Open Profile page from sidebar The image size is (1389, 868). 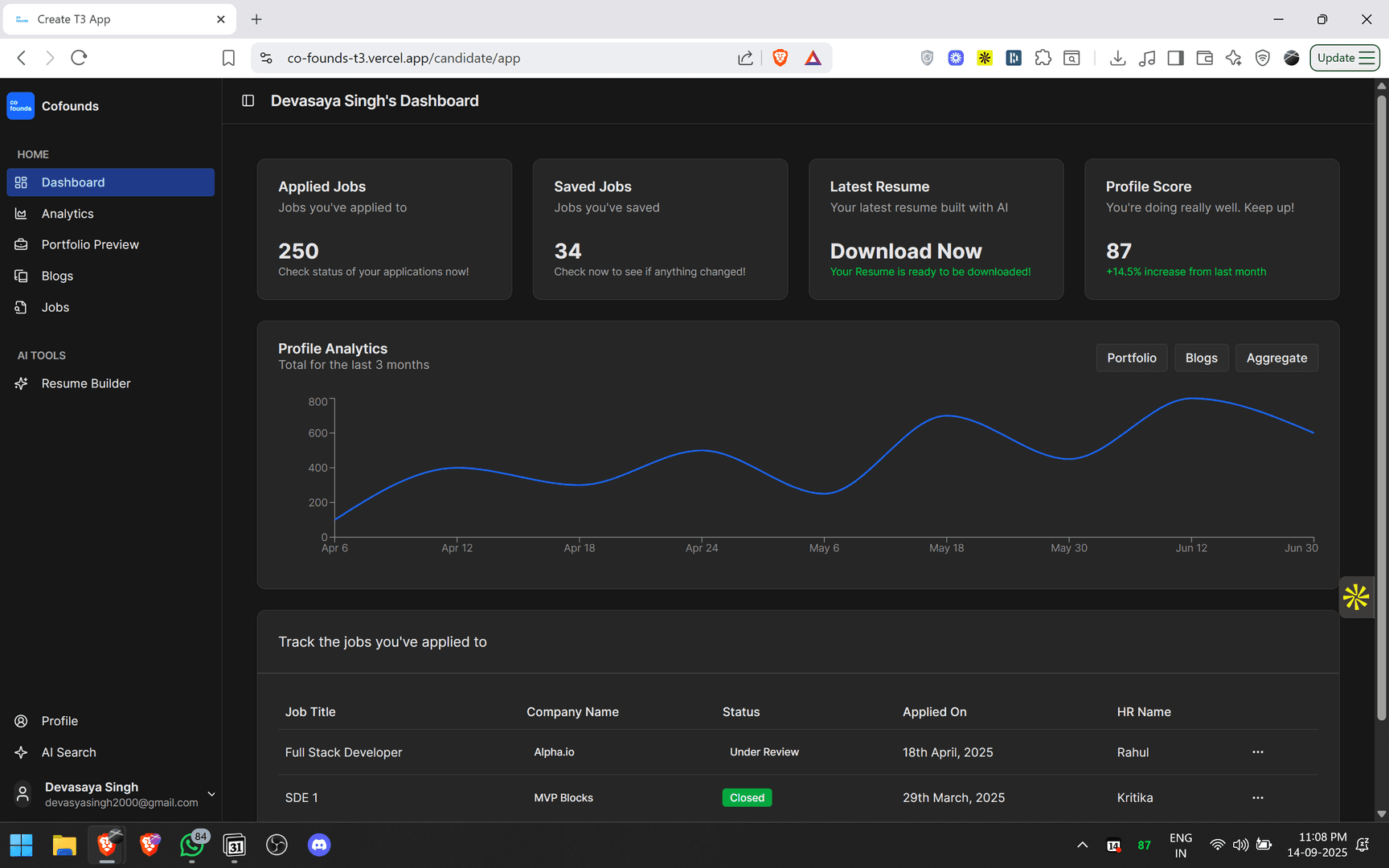click(x=59, y=721)
